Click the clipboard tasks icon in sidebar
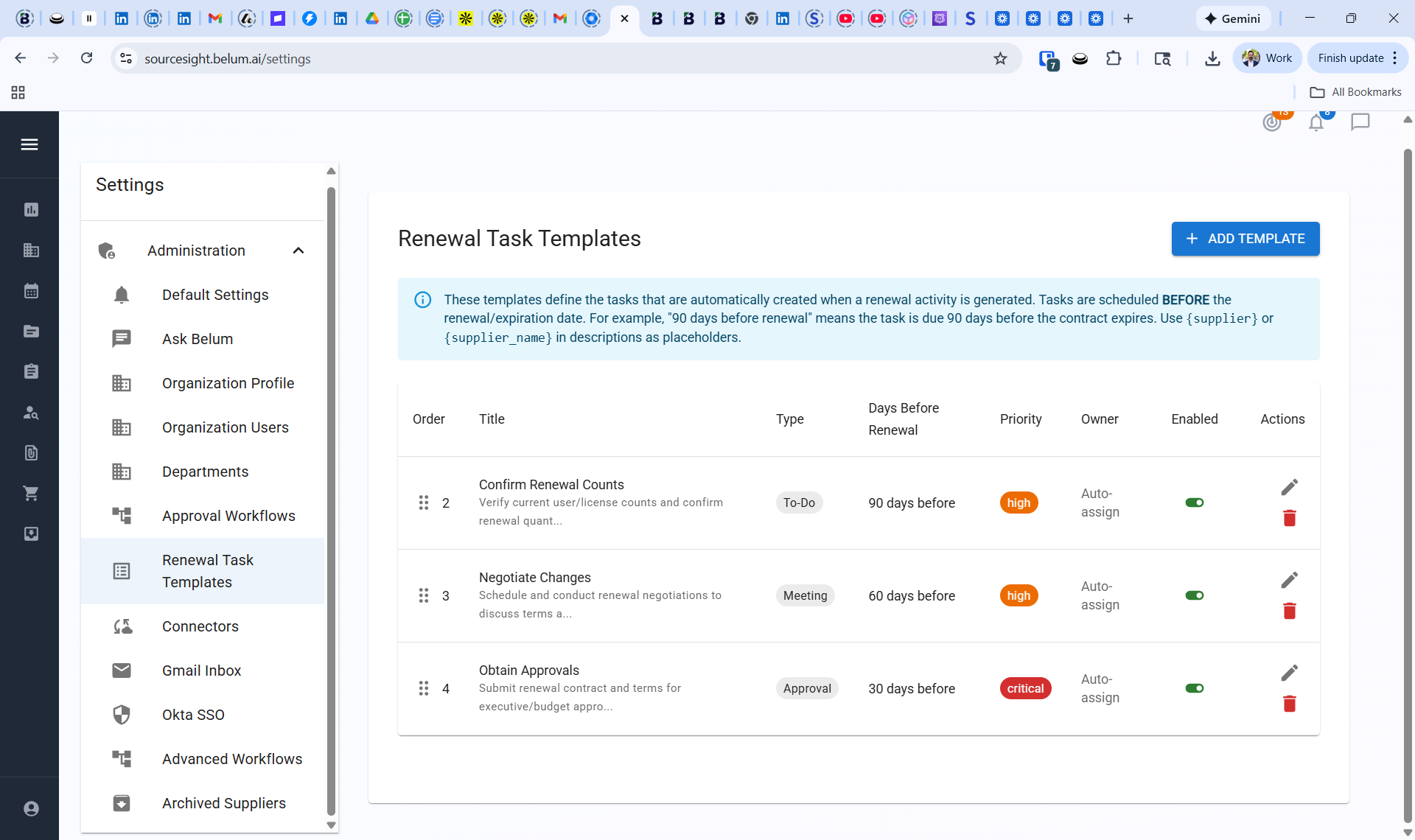Screen dimensions: 1415x840 tap(31, 371)
